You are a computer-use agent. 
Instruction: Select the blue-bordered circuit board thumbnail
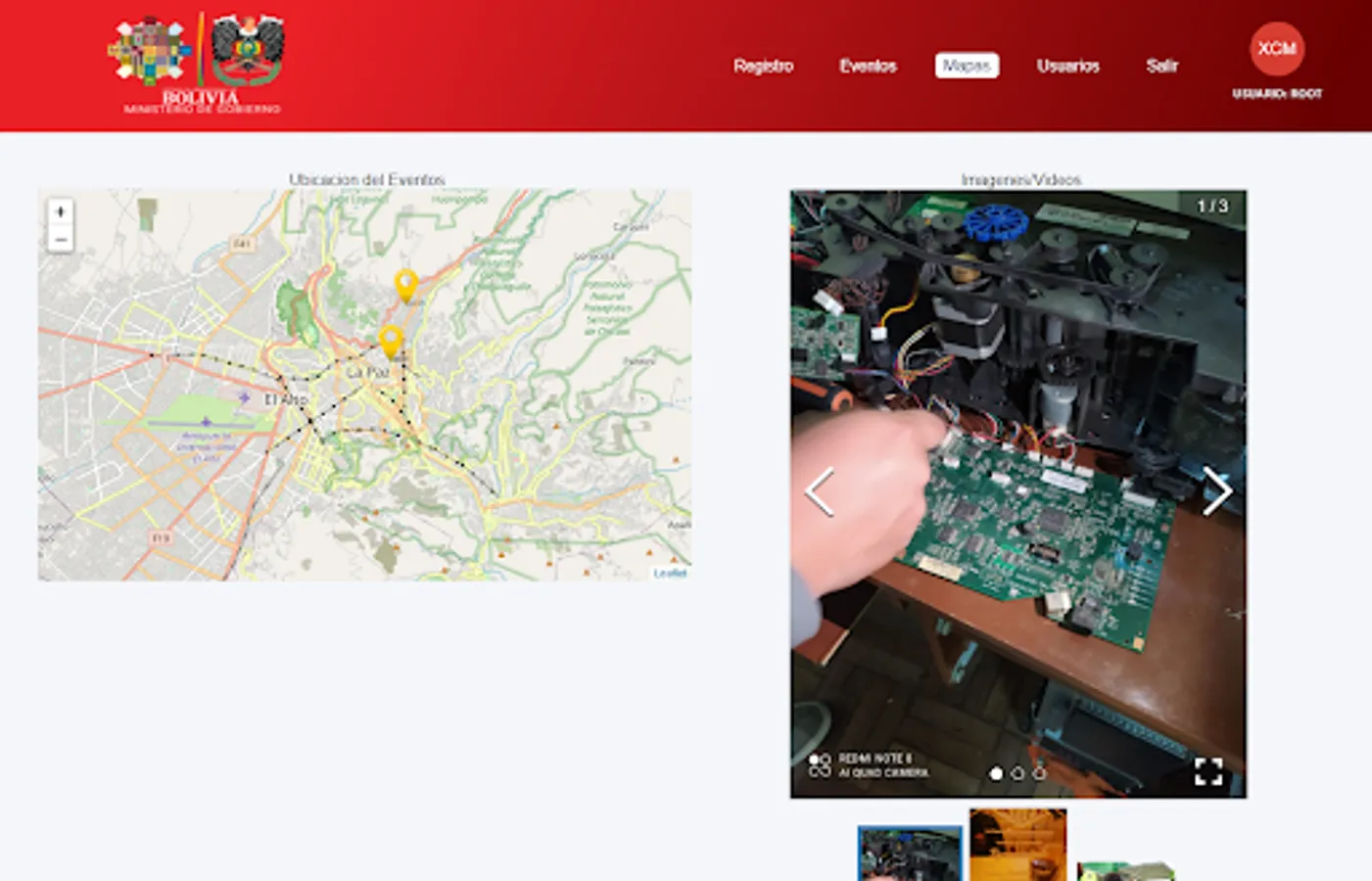(906, 853)
